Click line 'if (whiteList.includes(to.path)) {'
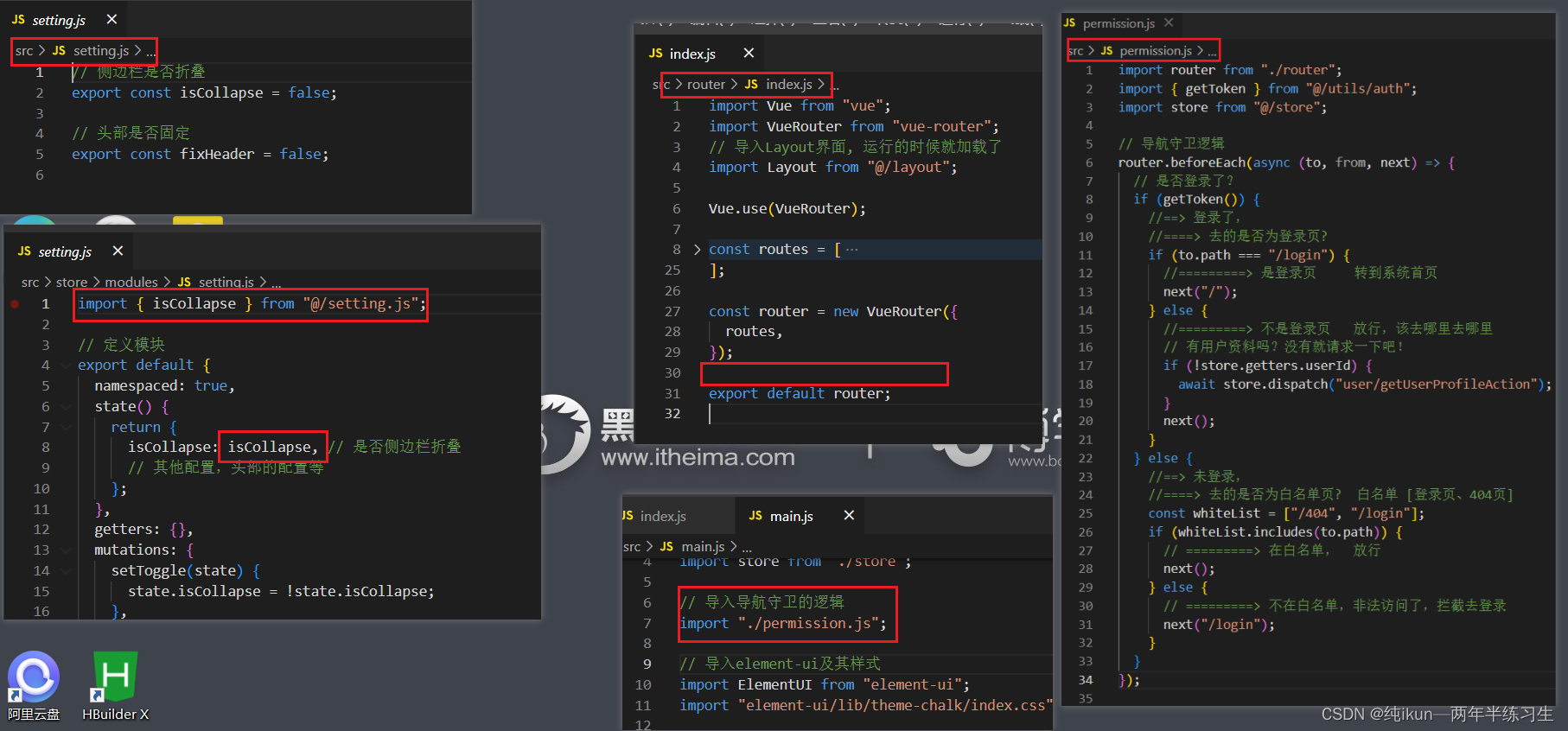 [1275, 531]
